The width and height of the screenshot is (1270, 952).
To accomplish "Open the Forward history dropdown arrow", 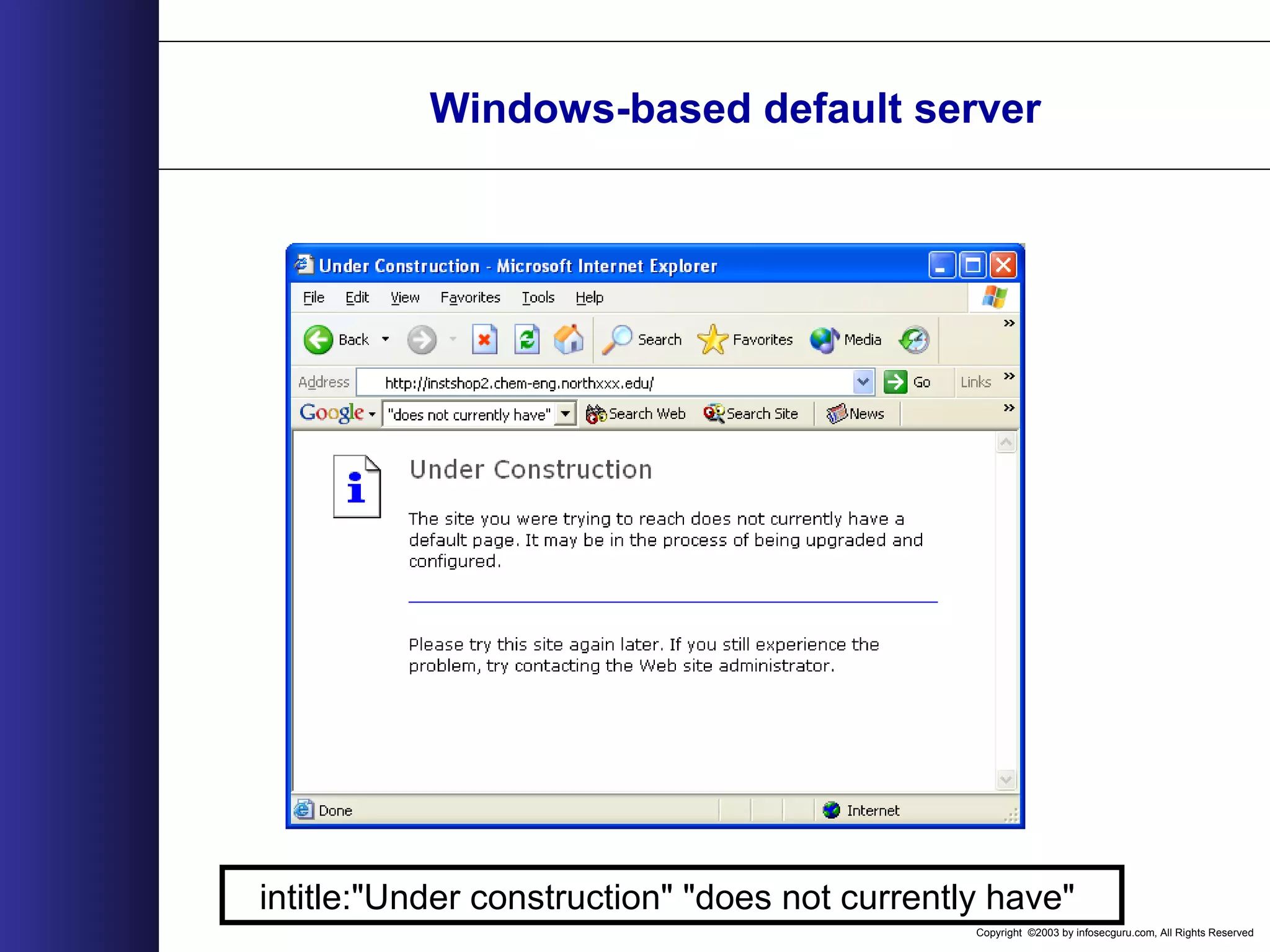I will 453,339.
